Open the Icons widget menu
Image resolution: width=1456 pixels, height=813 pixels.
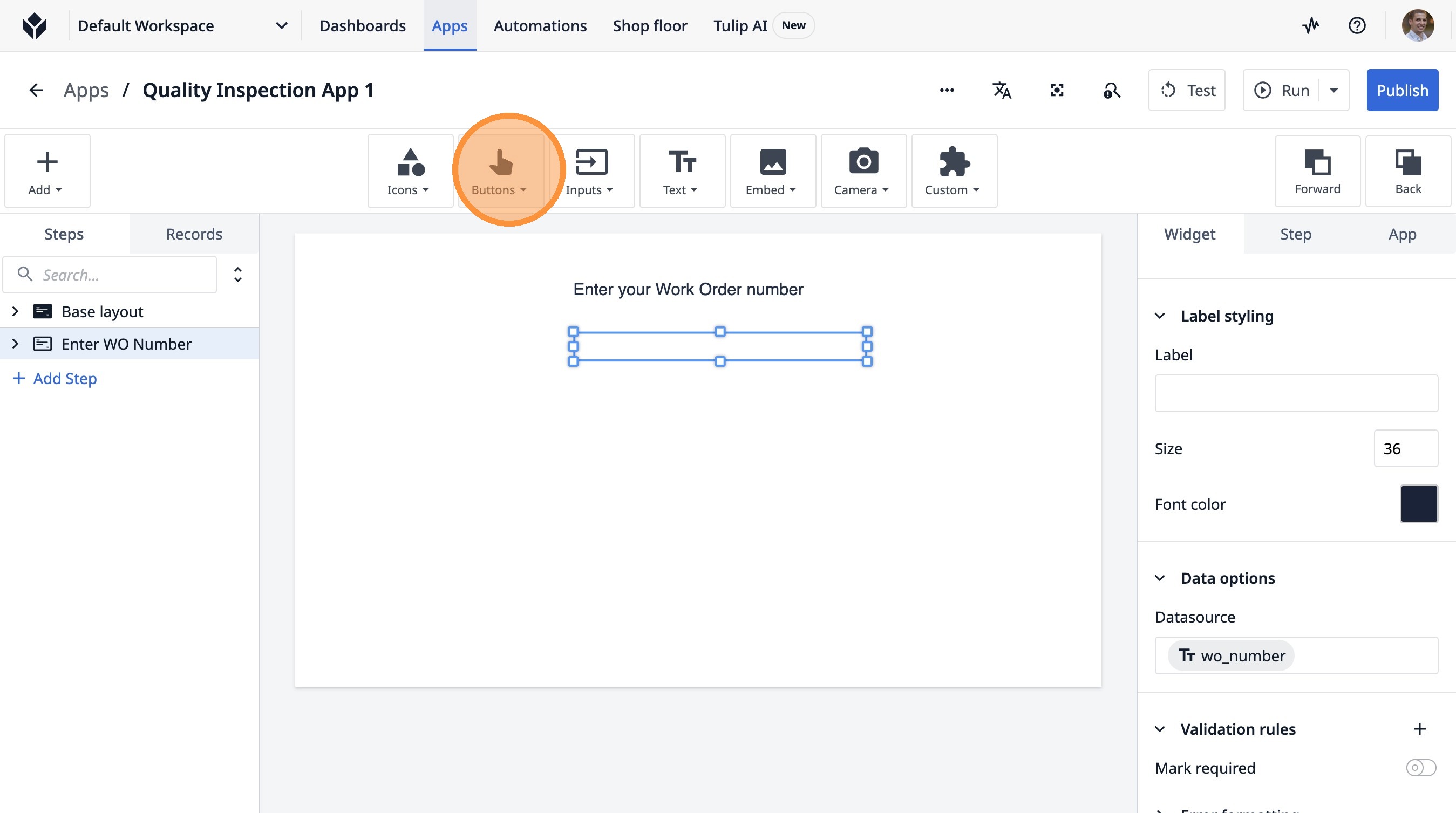point(409,171)
